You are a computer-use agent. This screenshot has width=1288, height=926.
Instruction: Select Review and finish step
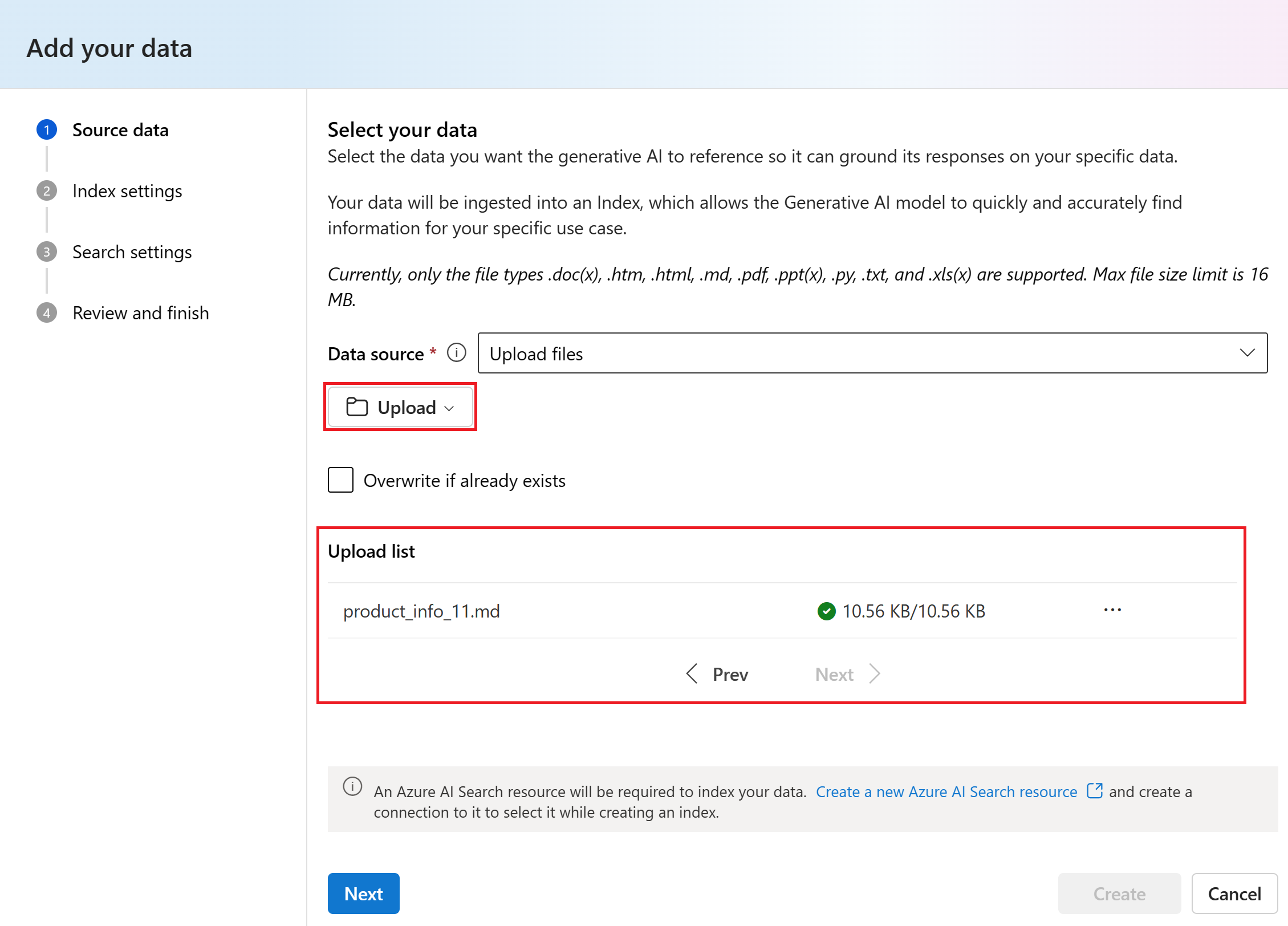point(140,313)
